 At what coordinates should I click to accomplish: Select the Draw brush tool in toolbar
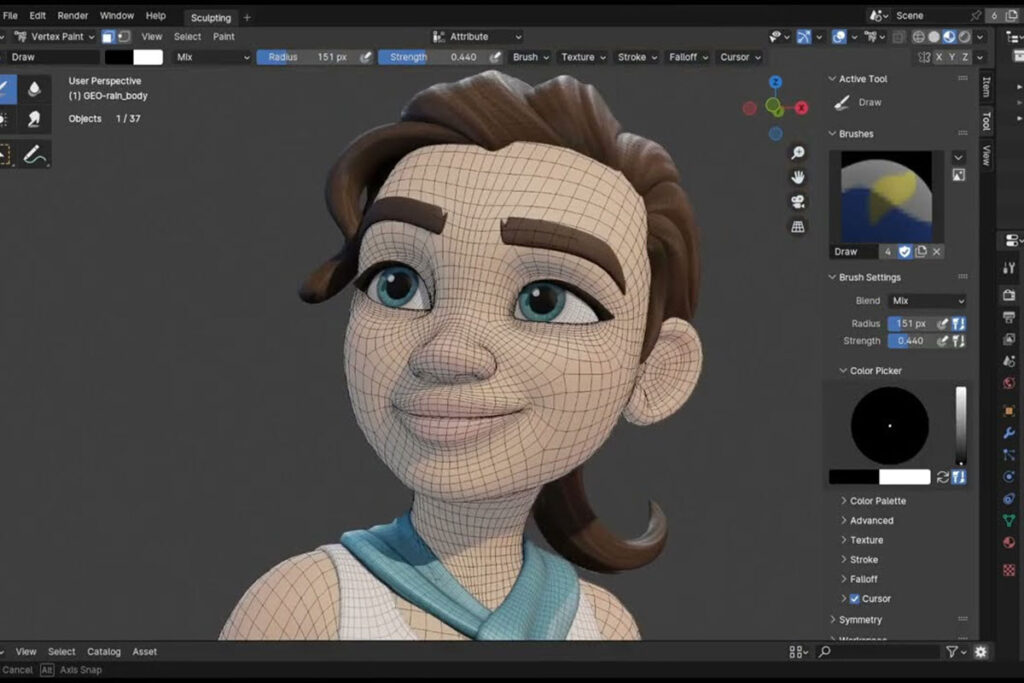(x=7, y=89)
